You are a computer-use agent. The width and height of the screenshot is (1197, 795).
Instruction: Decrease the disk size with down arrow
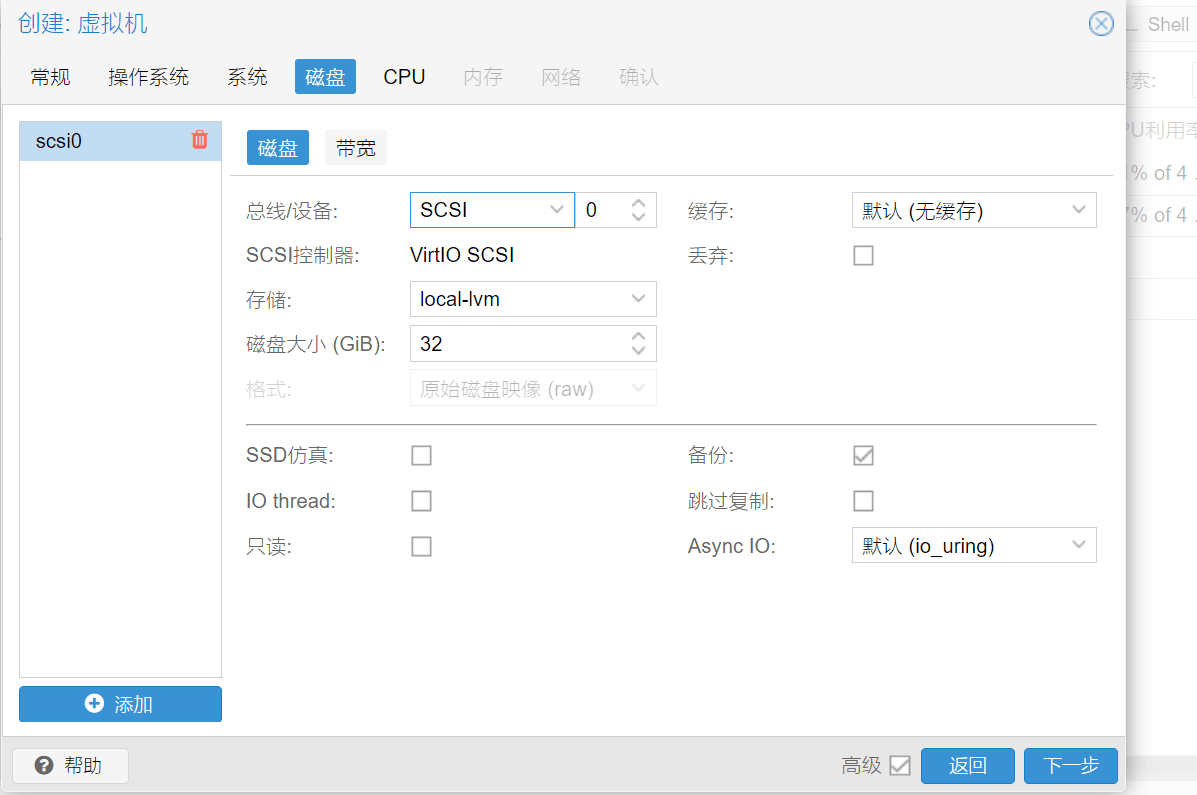pos(639,351)
